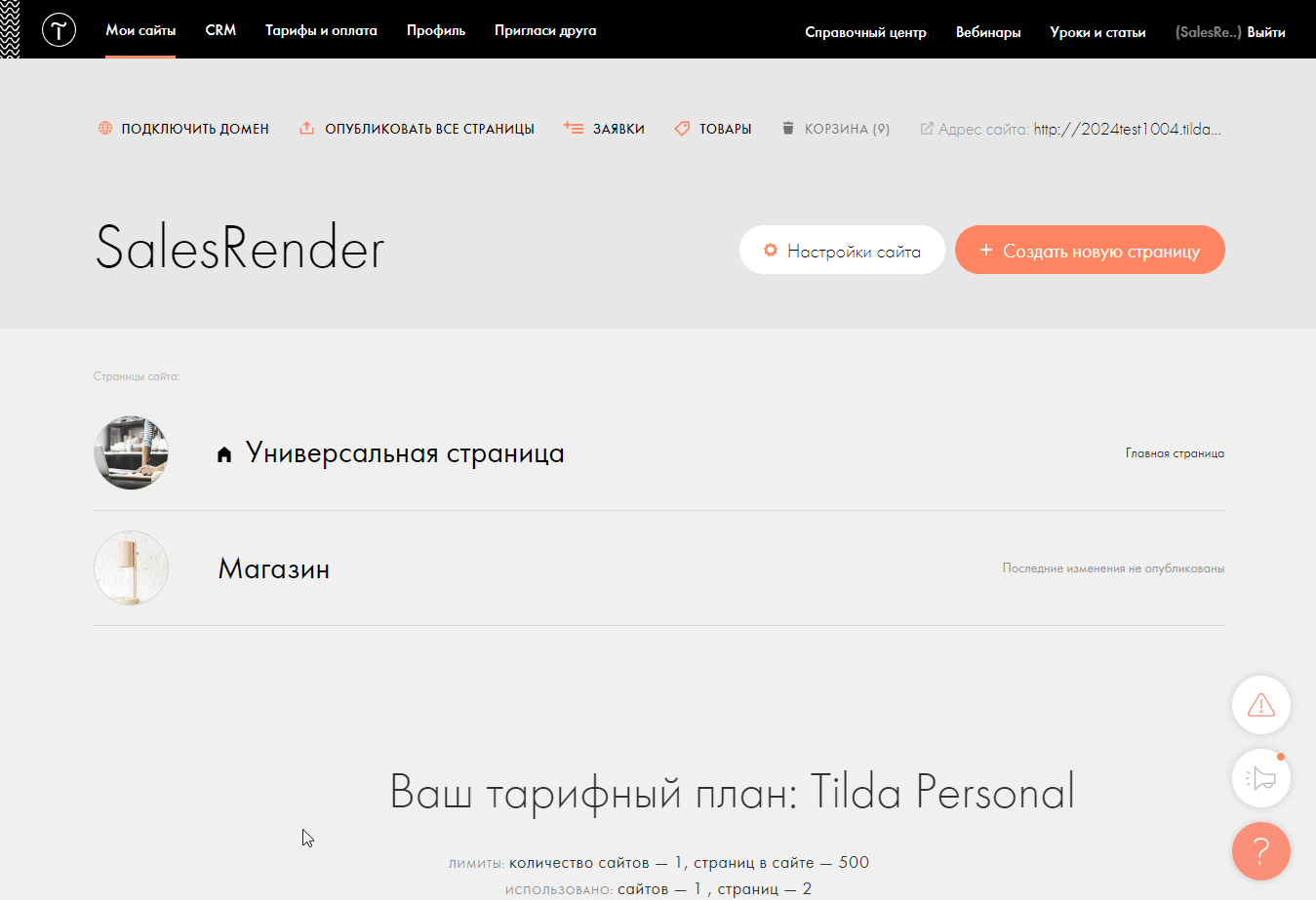Click the trash bin icon for Корзина

788,128
